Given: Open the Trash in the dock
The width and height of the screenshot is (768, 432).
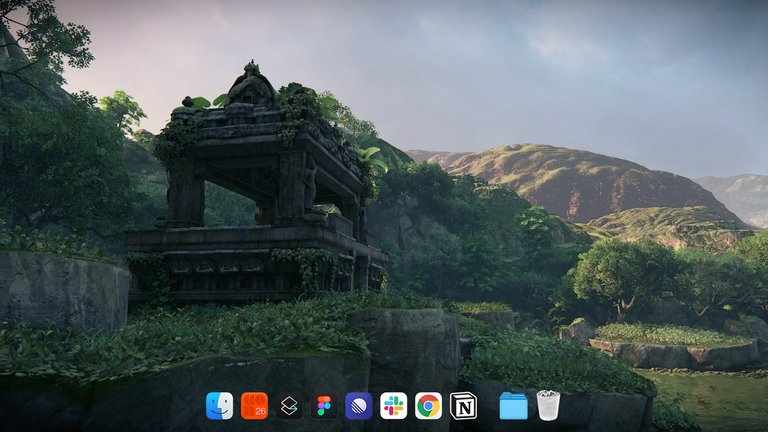Looking at the screenshot, I should tap(548, 406).
